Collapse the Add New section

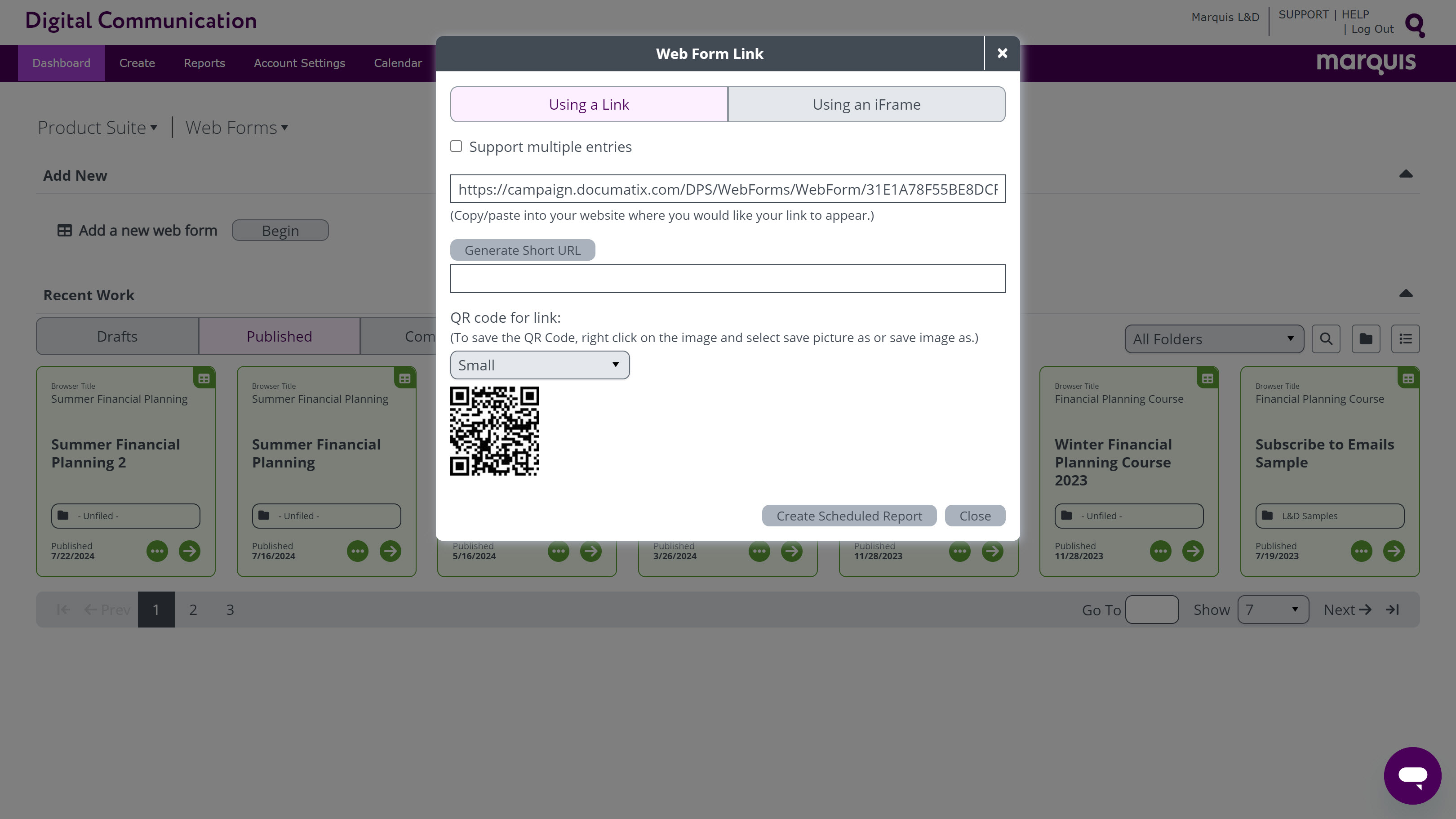[x=1406, y=174]
